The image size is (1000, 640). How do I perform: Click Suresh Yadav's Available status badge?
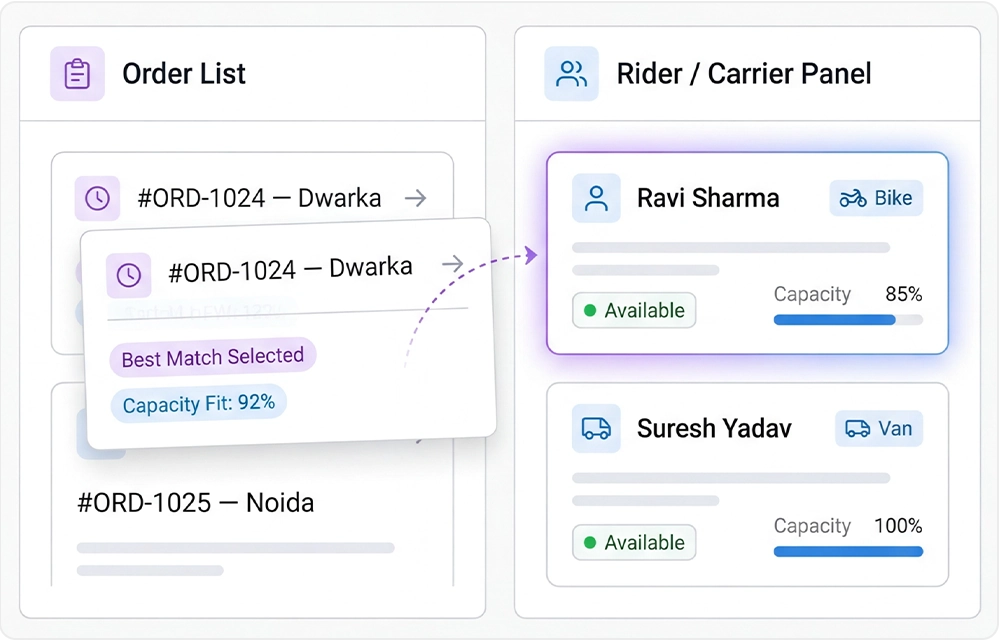tap(634, 543)
